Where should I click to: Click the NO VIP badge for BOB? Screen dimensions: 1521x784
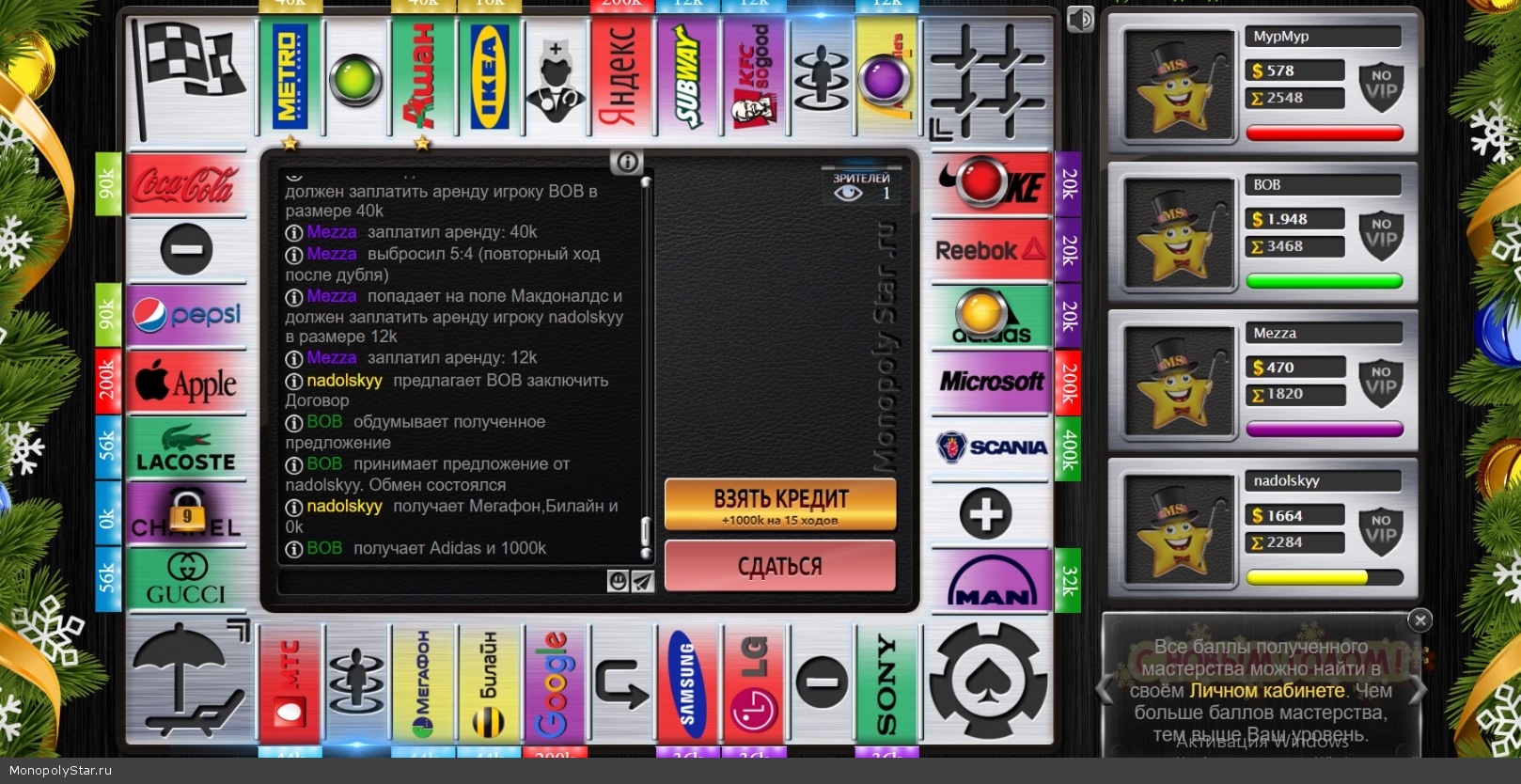(x=1381, y=237)
